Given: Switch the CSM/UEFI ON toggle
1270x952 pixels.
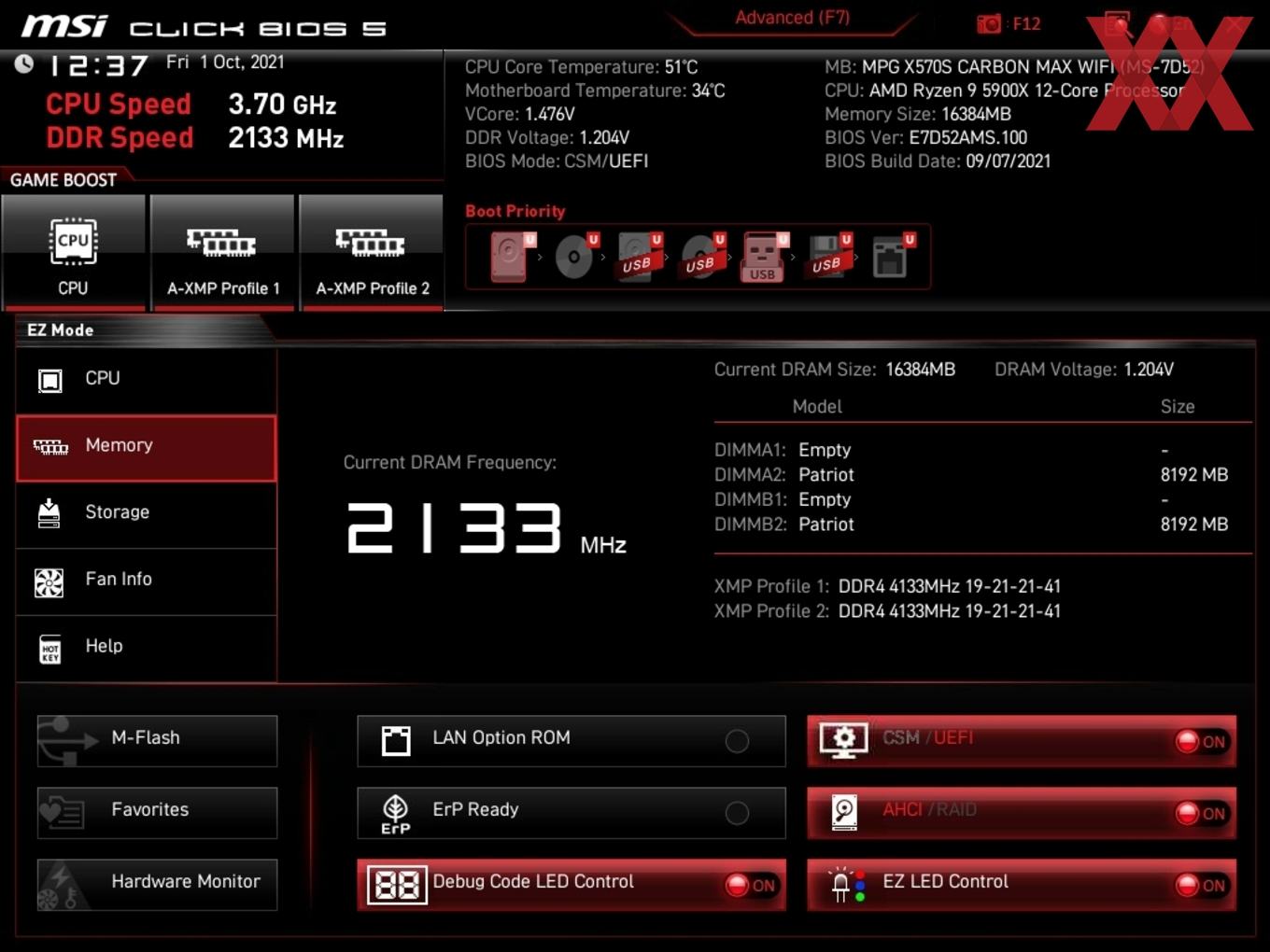Looking at the screenshot, I should 1202,741.
